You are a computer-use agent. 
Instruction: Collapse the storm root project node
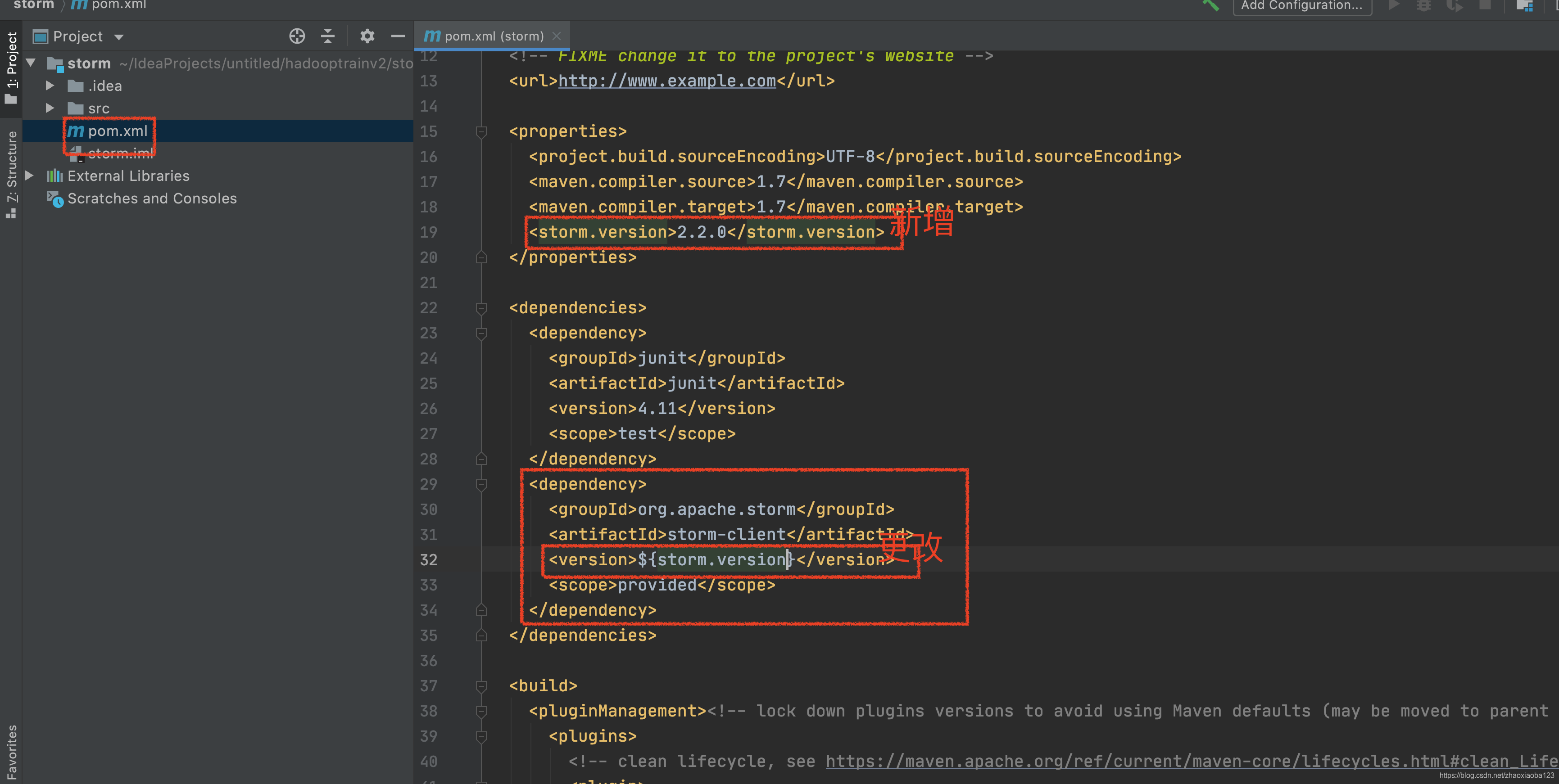tap(31, 63)
